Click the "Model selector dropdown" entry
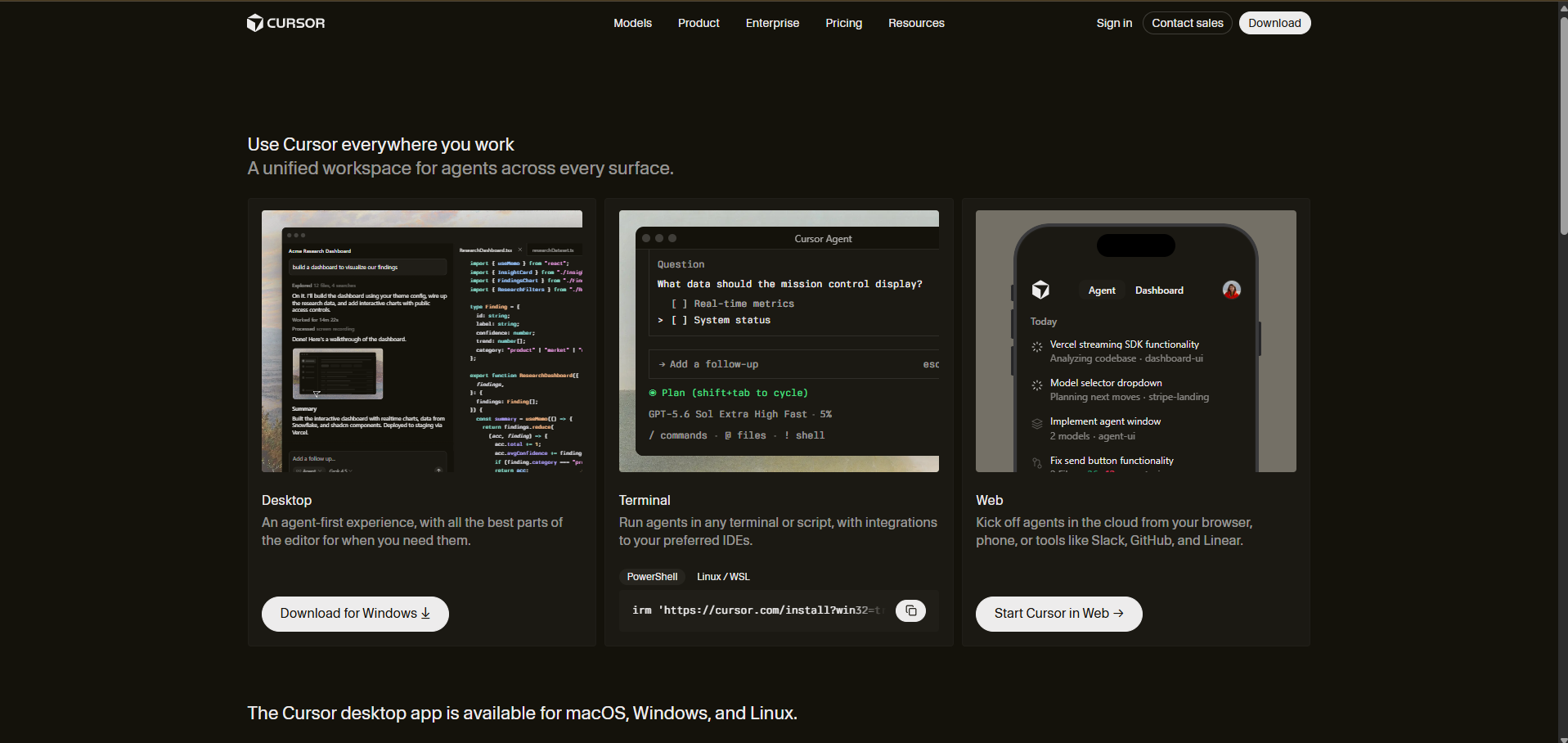 (1106, 383)
